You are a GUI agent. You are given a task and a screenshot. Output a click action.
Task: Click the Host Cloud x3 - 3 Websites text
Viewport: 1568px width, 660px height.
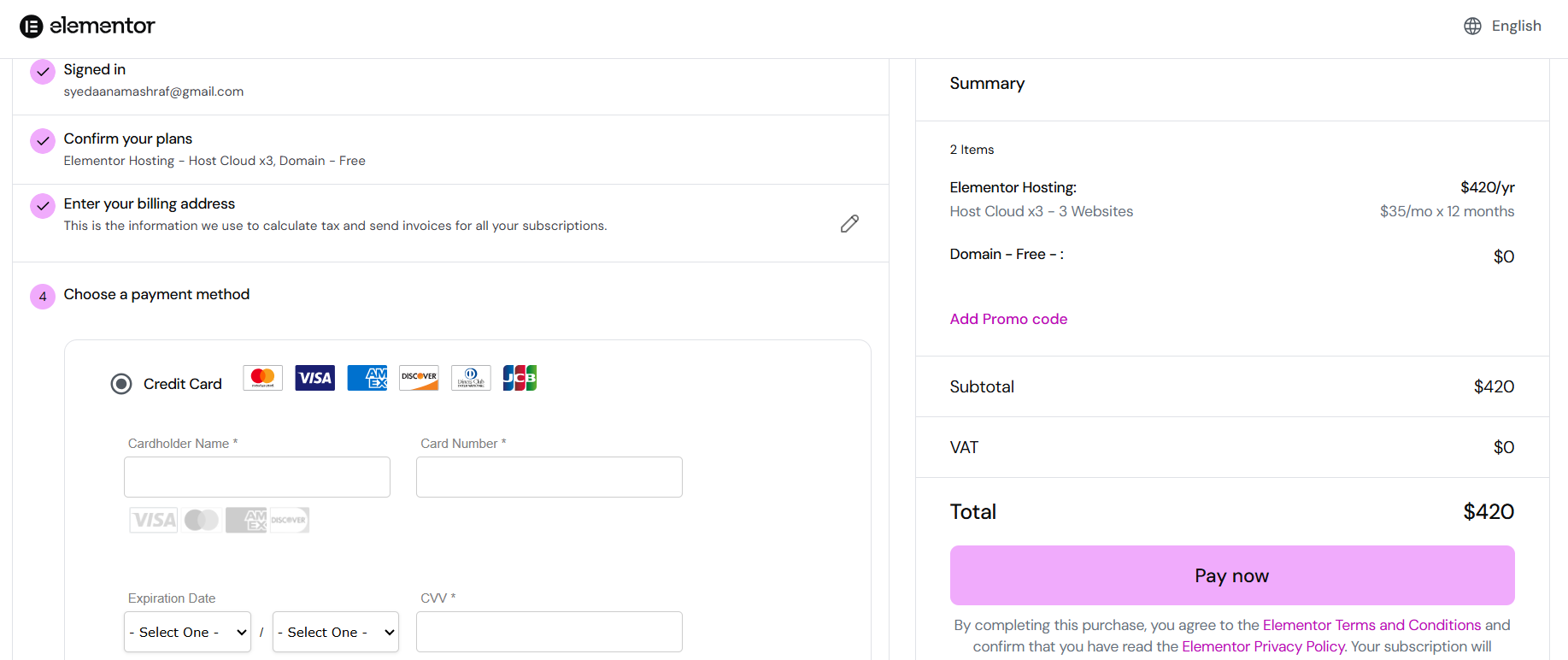(1042, 211)
